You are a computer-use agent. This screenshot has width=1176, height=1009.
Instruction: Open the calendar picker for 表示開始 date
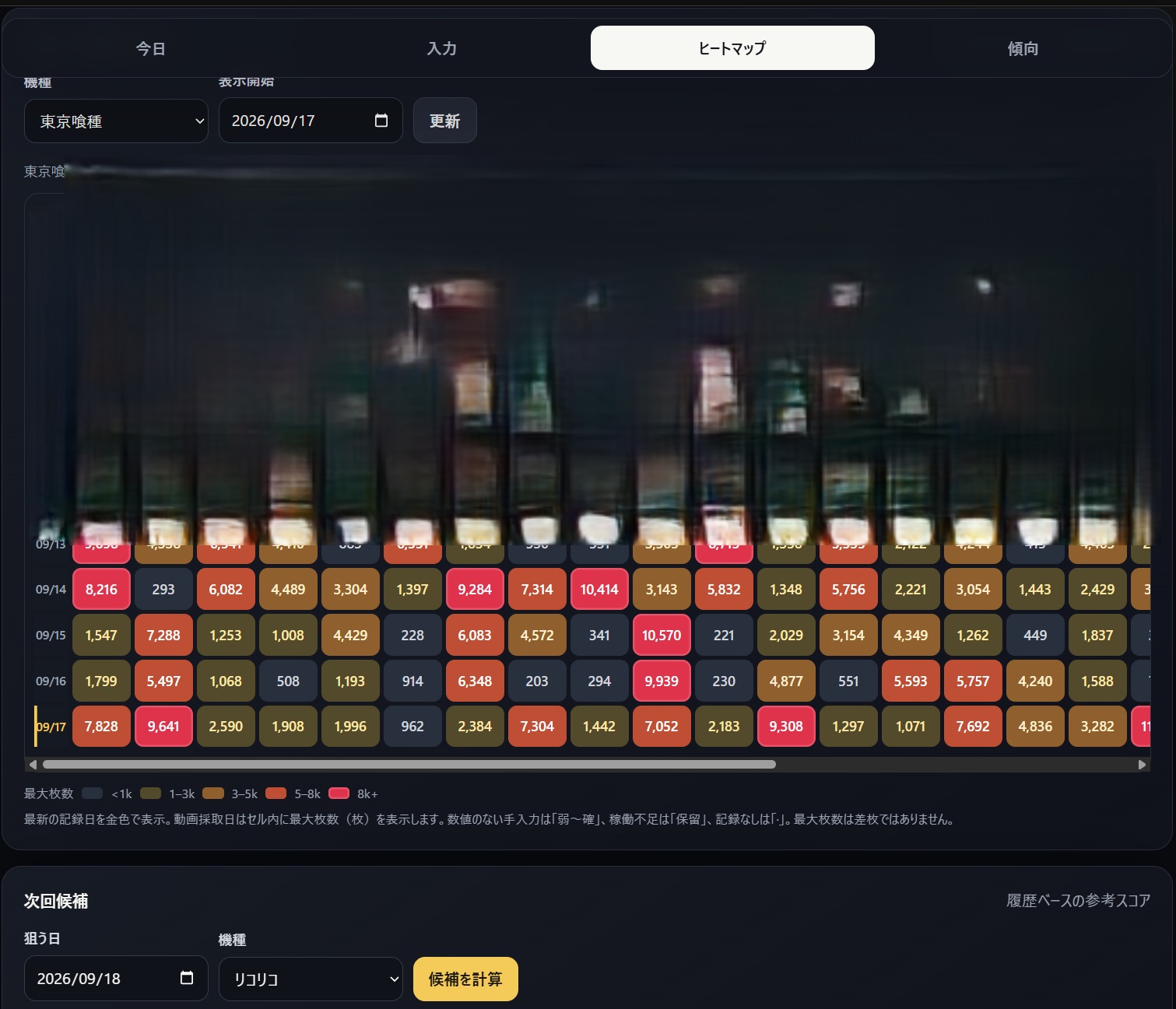point(381,121)
